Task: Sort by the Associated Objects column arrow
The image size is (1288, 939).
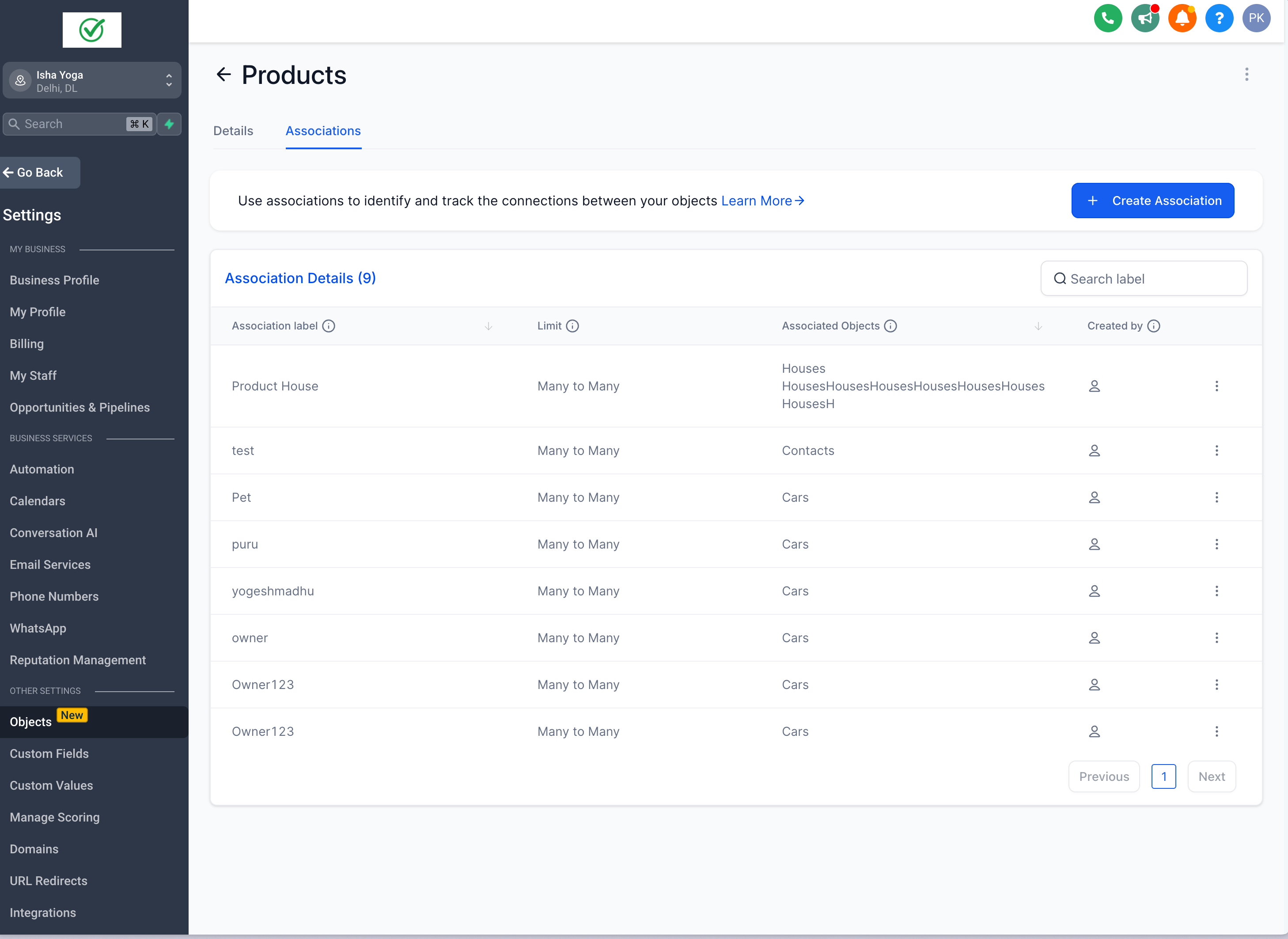Action: 1038,326
